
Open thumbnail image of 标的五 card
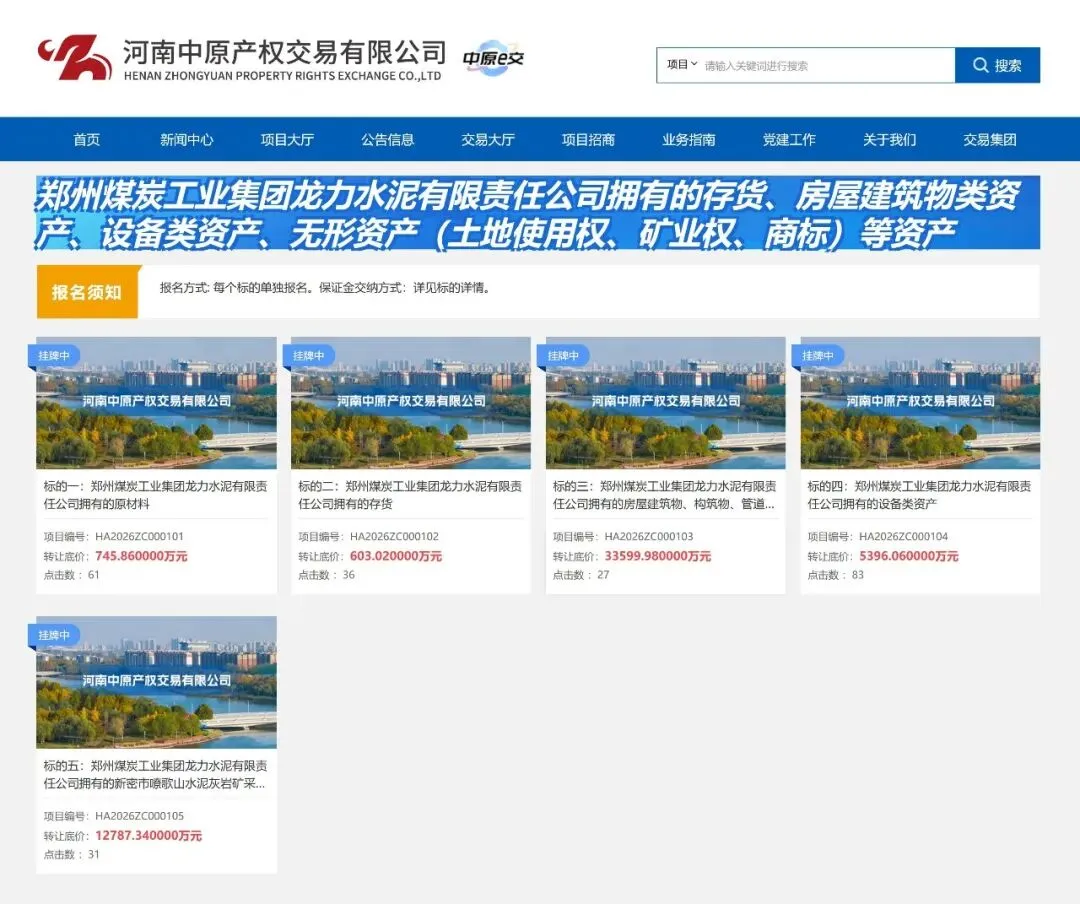coord(156,682)
